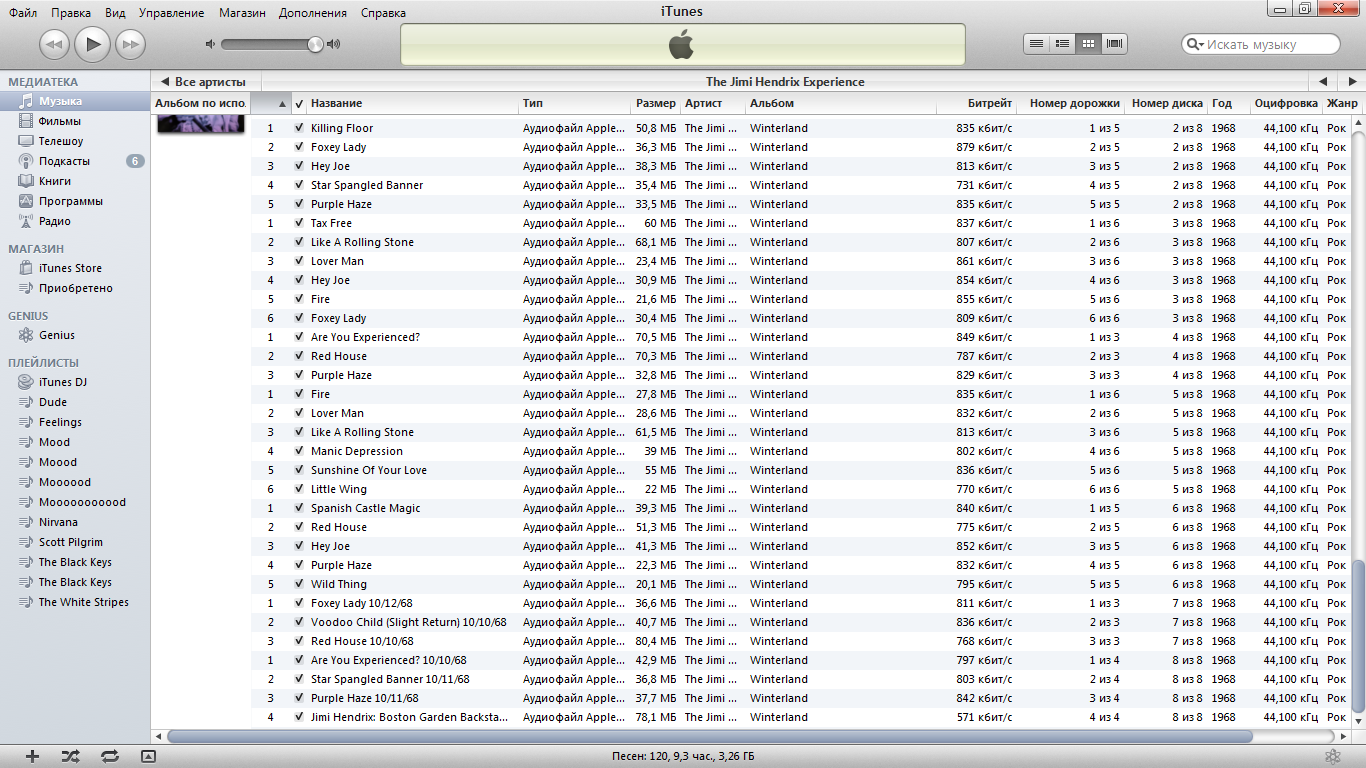
Task: Click the horizontal scrollbar thumb
Action: pos(710,736)
